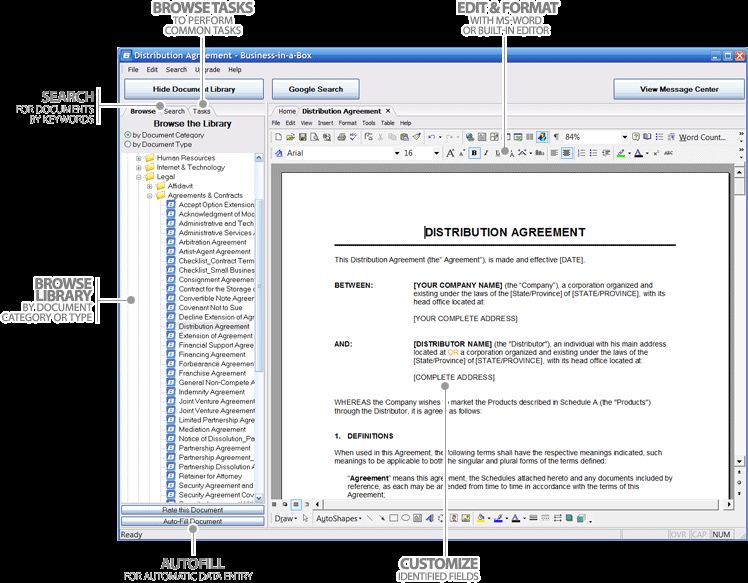The image size is (748, 583).
Task: Open the main window Help menu
Action: 234,70
